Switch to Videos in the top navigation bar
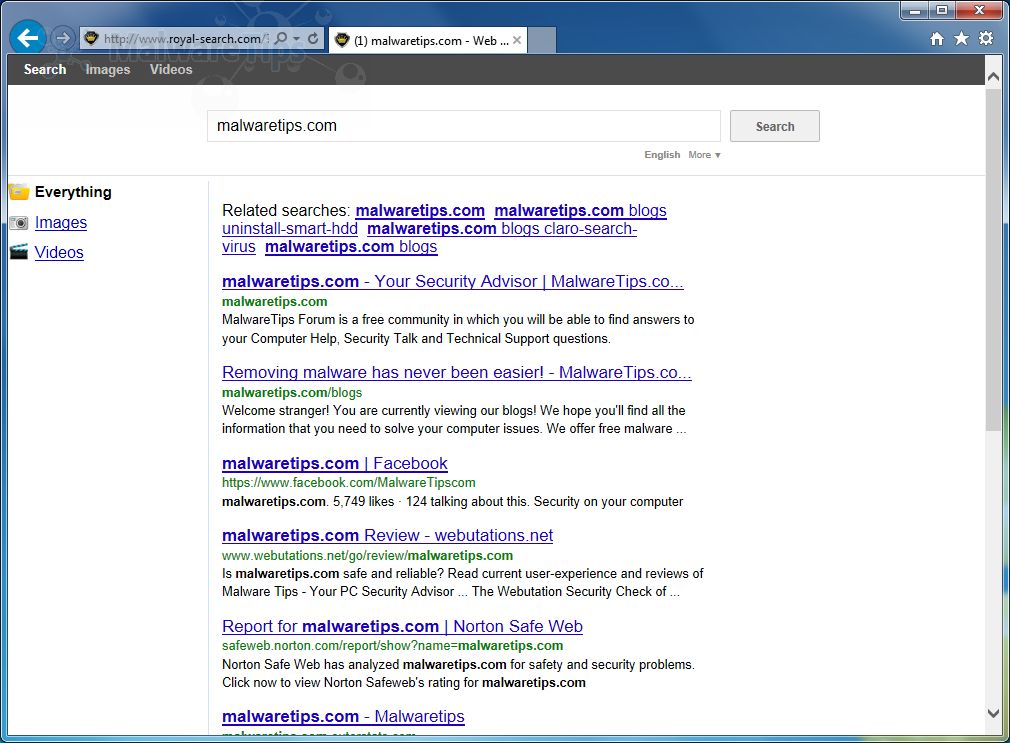The image size is (1010, 743). pyautogui.click(x=170, y=69)
